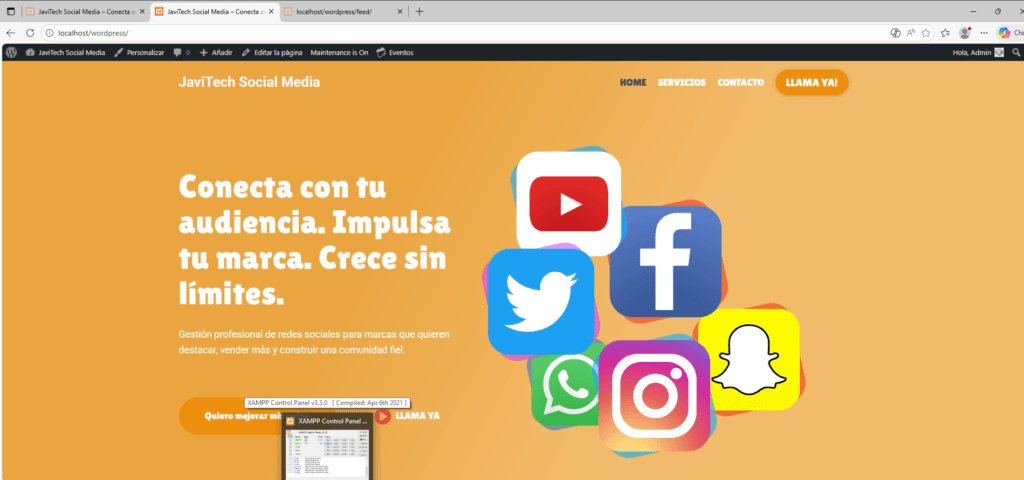Click the orange LLAMA YA! header button
Viewport: 1024px width, 480px height.
coord(811,82)
